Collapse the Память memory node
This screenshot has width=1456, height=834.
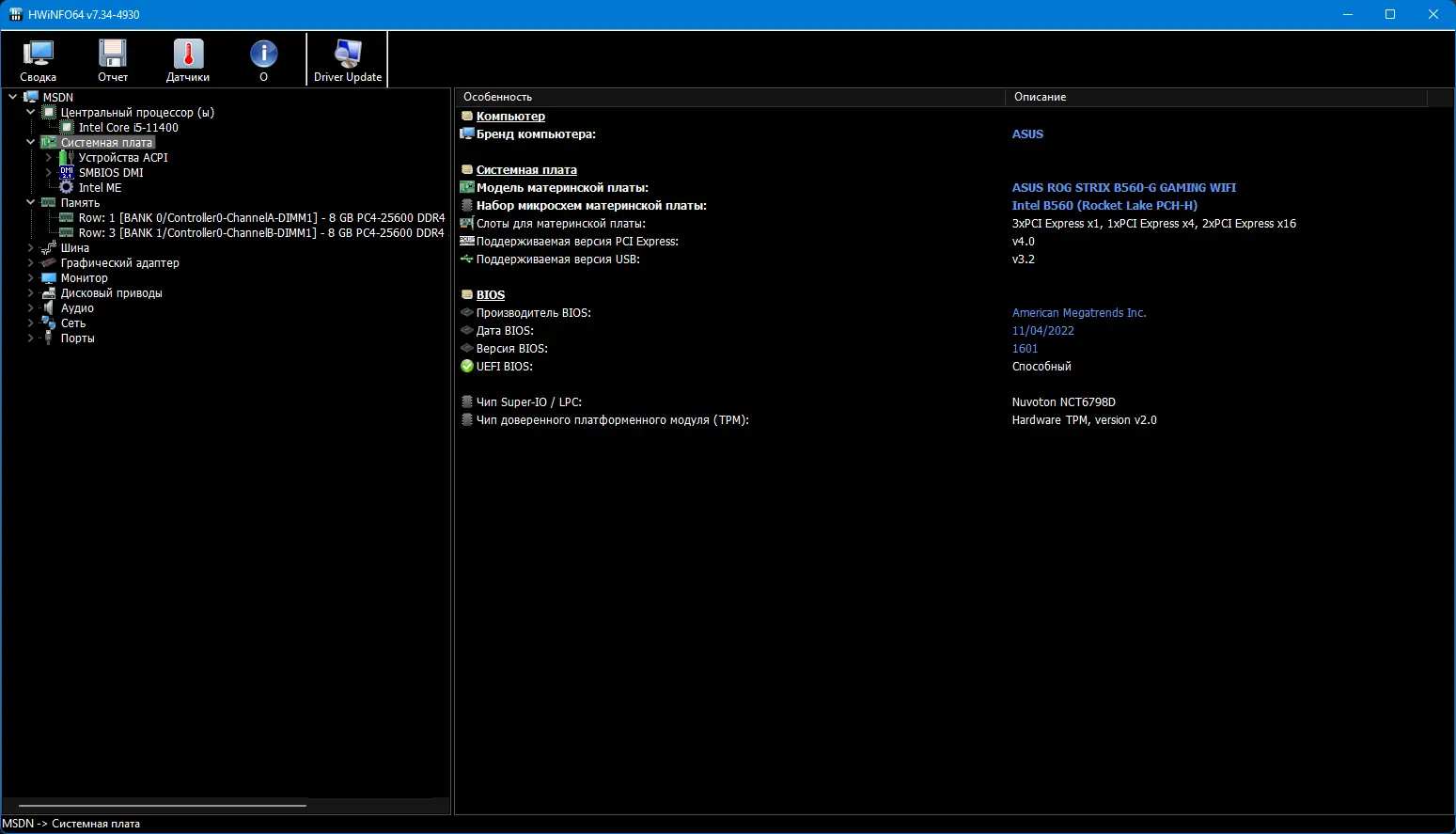[31, 202]
